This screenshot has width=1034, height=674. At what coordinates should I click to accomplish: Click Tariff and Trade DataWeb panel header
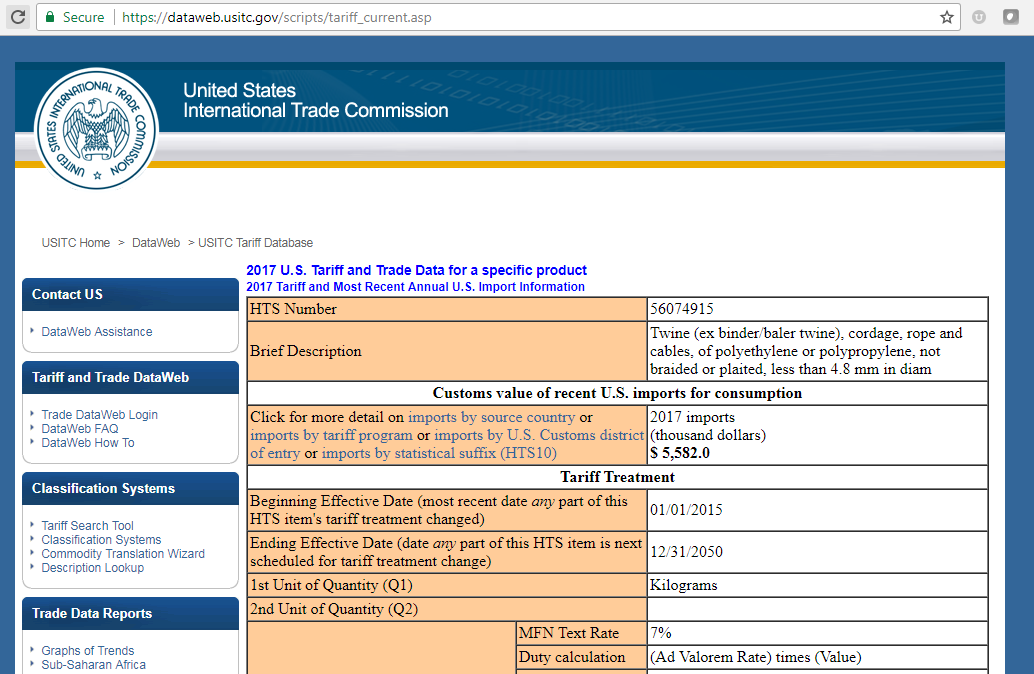pyautogui.click(x=131, y=377)
